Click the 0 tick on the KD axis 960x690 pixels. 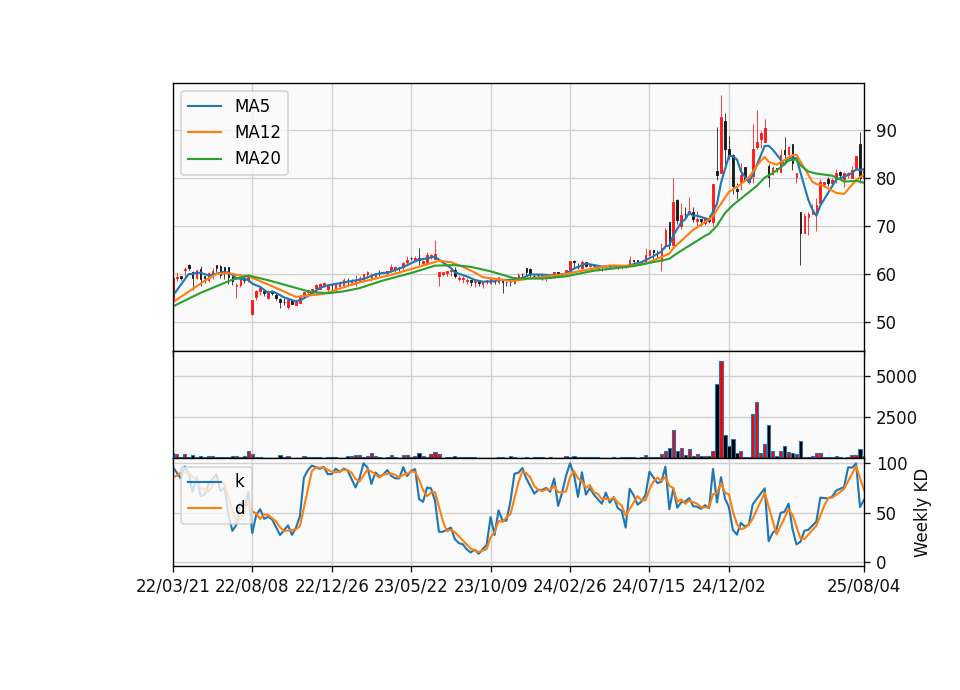coord(881,562)
